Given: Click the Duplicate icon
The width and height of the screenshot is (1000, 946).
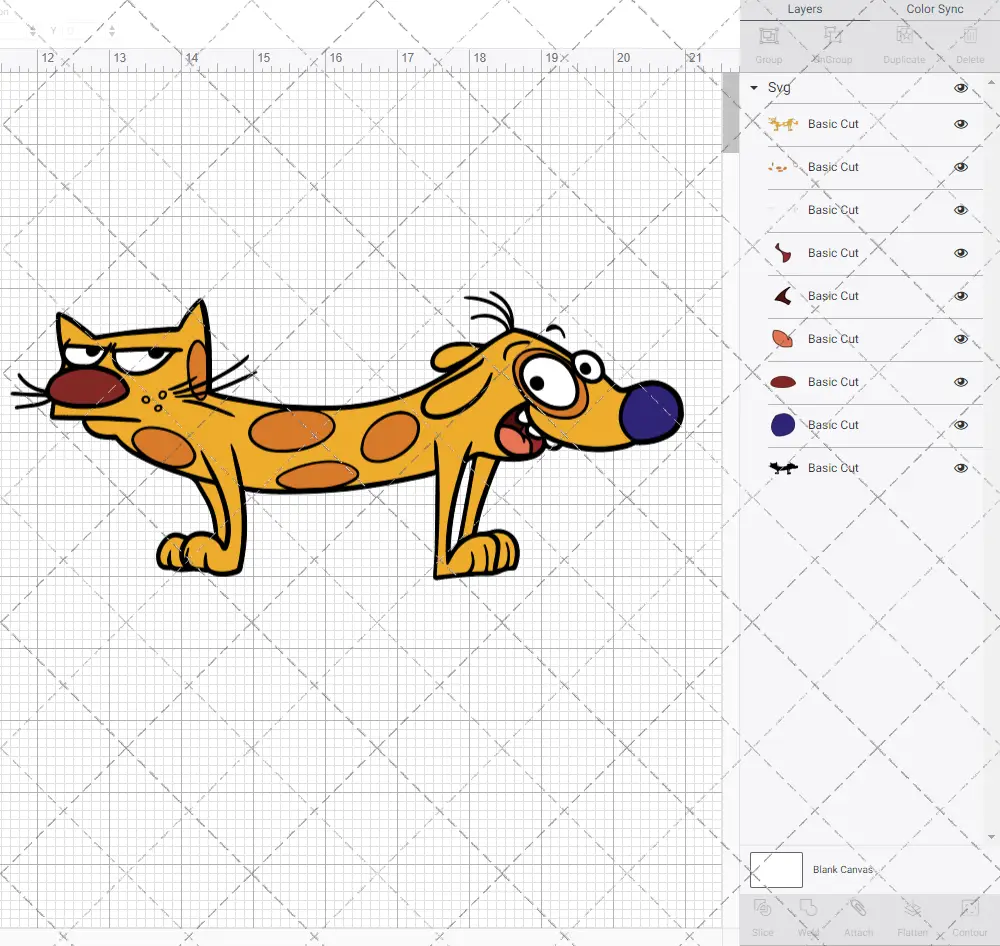Looking at the screenshot, I should (x=904, y=36).
